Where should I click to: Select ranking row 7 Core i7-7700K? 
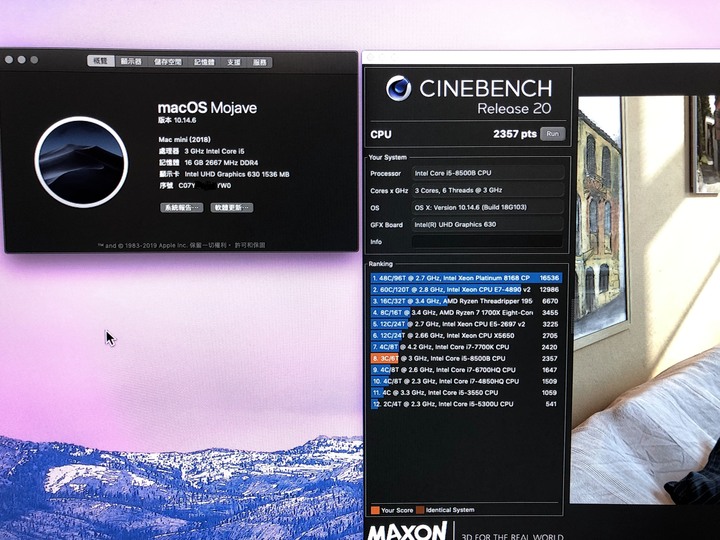point(466,347)
